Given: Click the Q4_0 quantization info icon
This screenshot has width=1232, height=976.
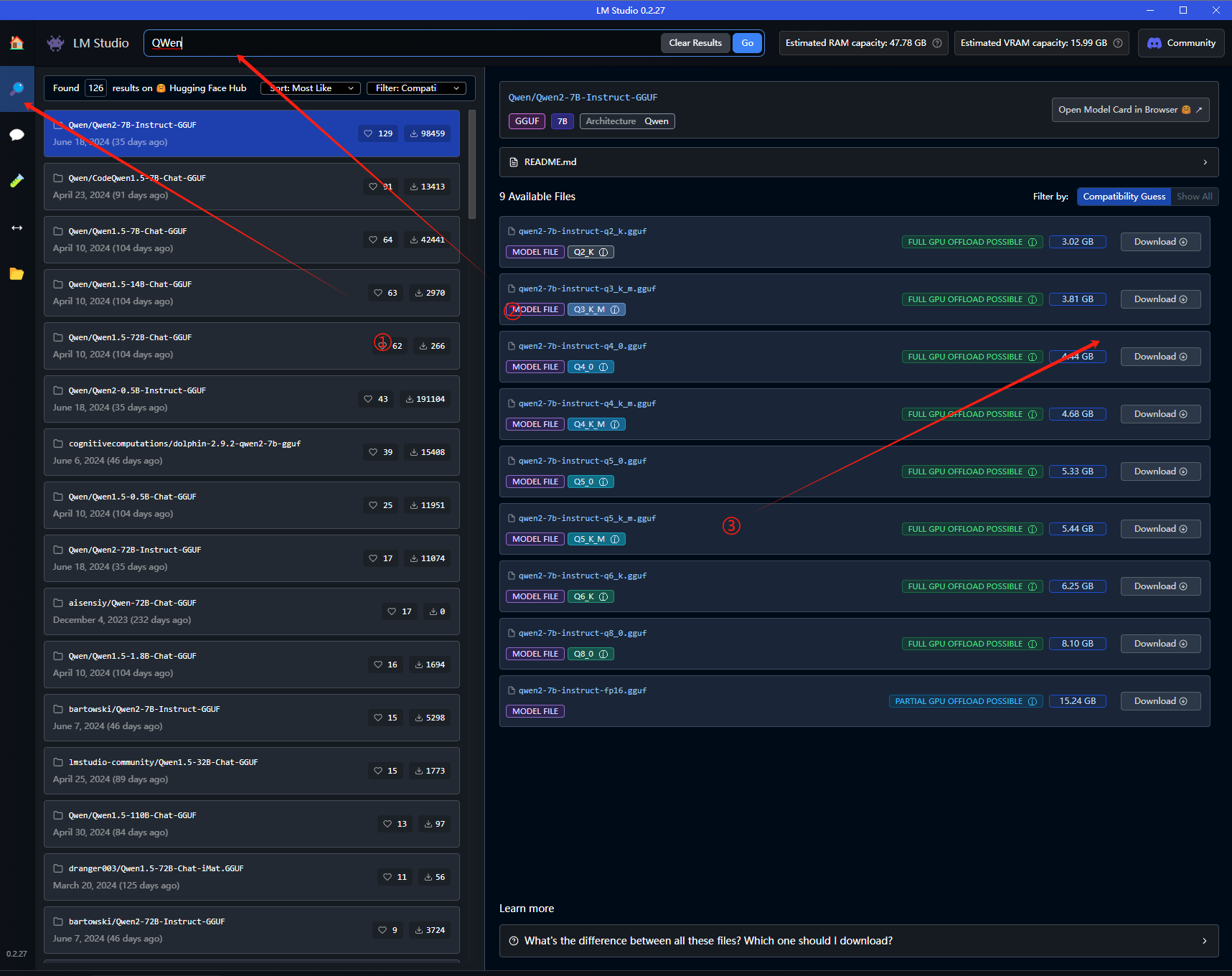Looking at the screenshot, I should 603,367.
